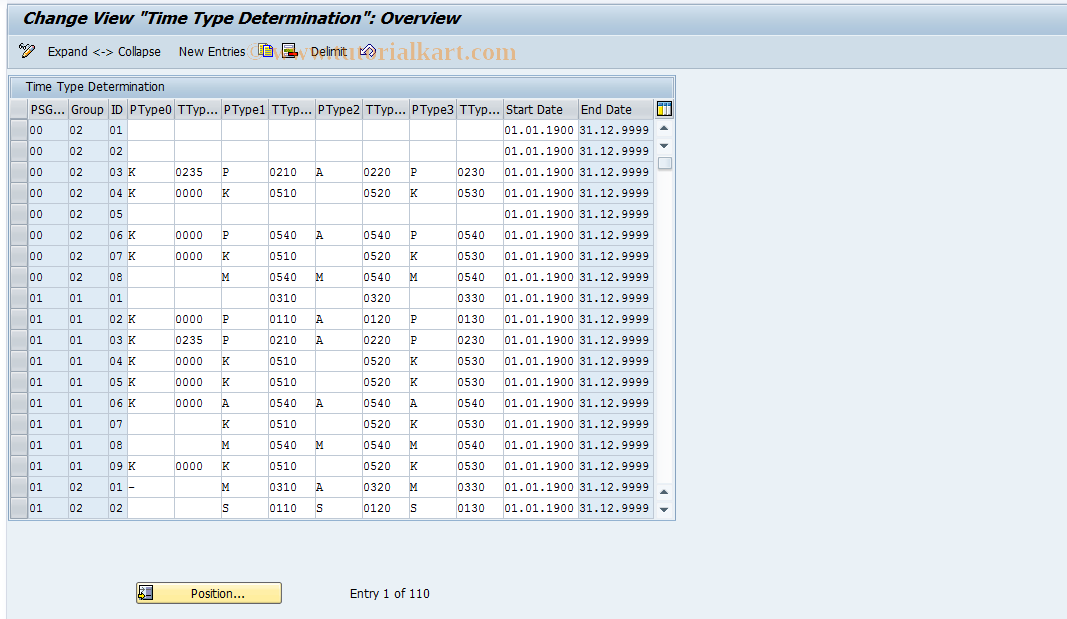
Task: Click the Group column header
Action: (88, 109)
